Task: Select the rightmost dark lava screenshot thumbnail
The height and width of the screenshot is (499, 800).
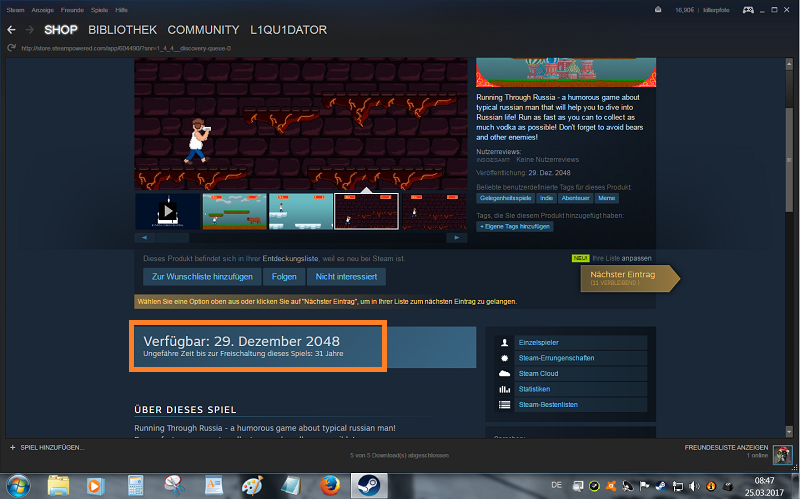Action: click(x=434, y=211)
